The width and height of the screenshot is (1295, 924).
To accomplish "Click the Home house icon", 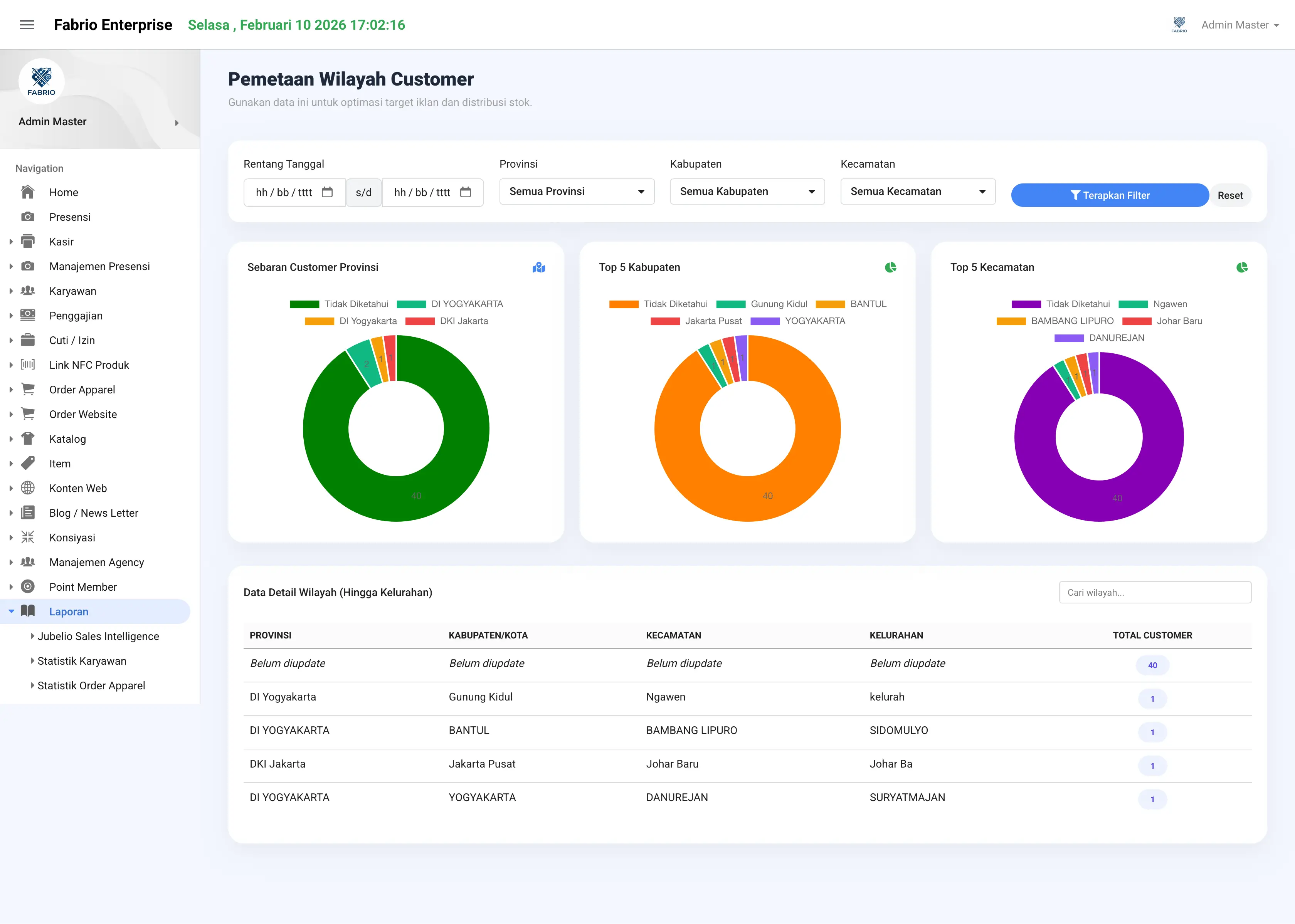I will 27,192.
